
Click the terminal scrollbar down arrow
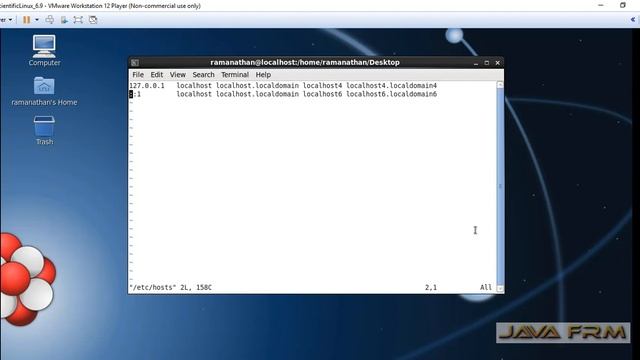coord(500,289)
